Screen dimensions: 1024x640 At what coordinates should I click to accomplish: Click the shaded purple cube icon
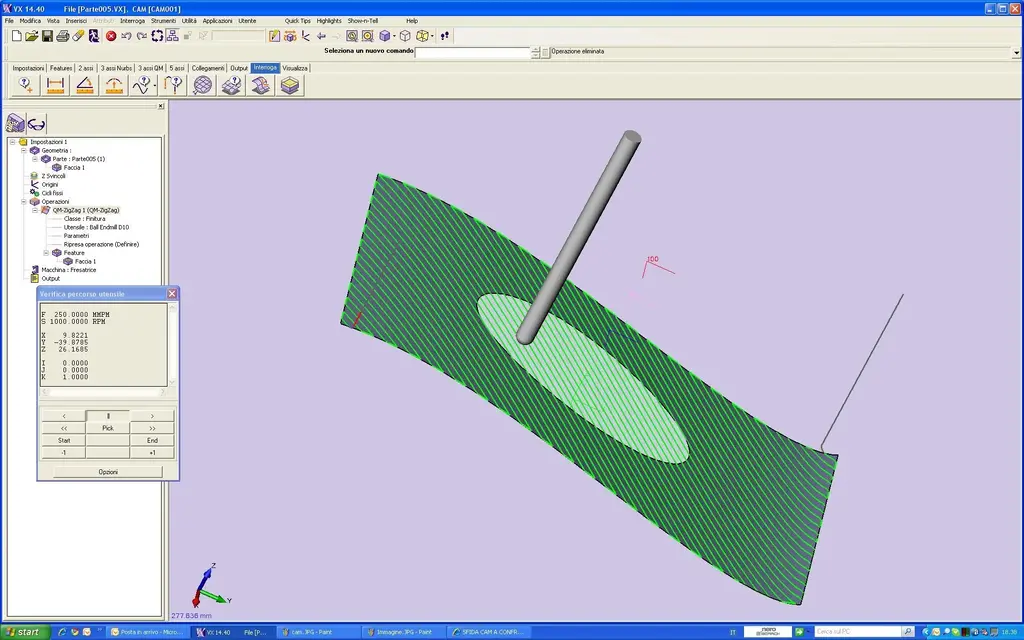pyautogui.click(x=385, y=37)
